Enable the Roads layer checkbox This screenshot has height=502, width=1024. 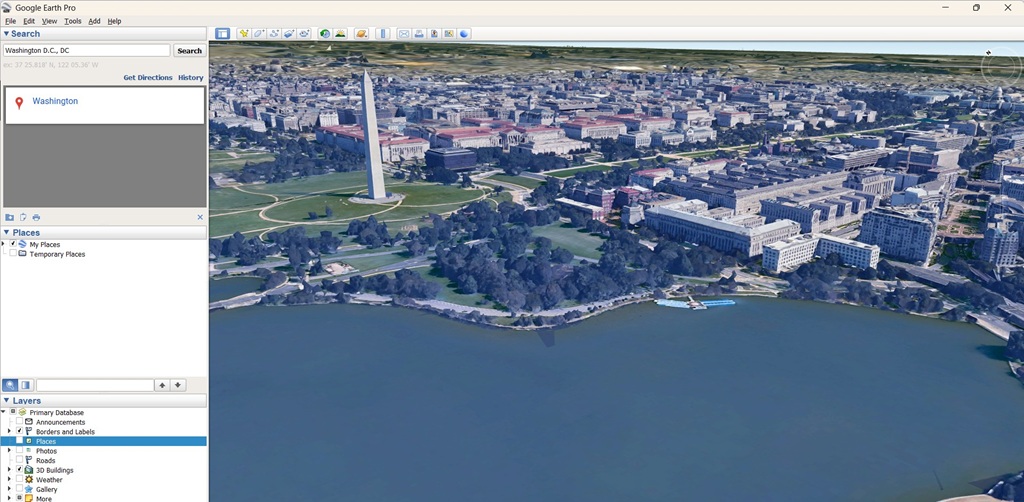[x=19, y=460]
